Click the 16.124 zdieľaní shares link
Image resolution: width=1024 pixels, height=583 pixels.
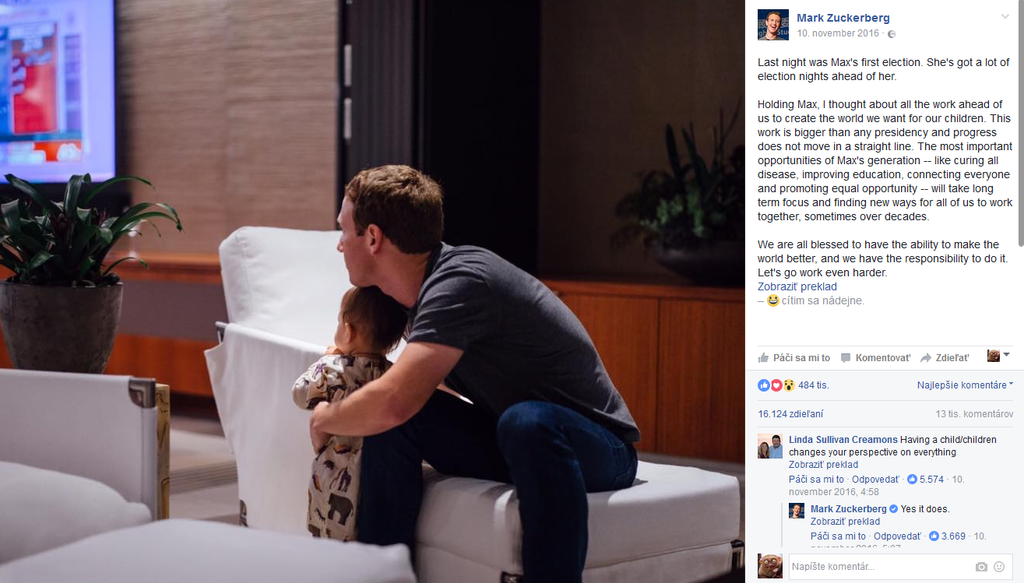[x=790, y=414]
